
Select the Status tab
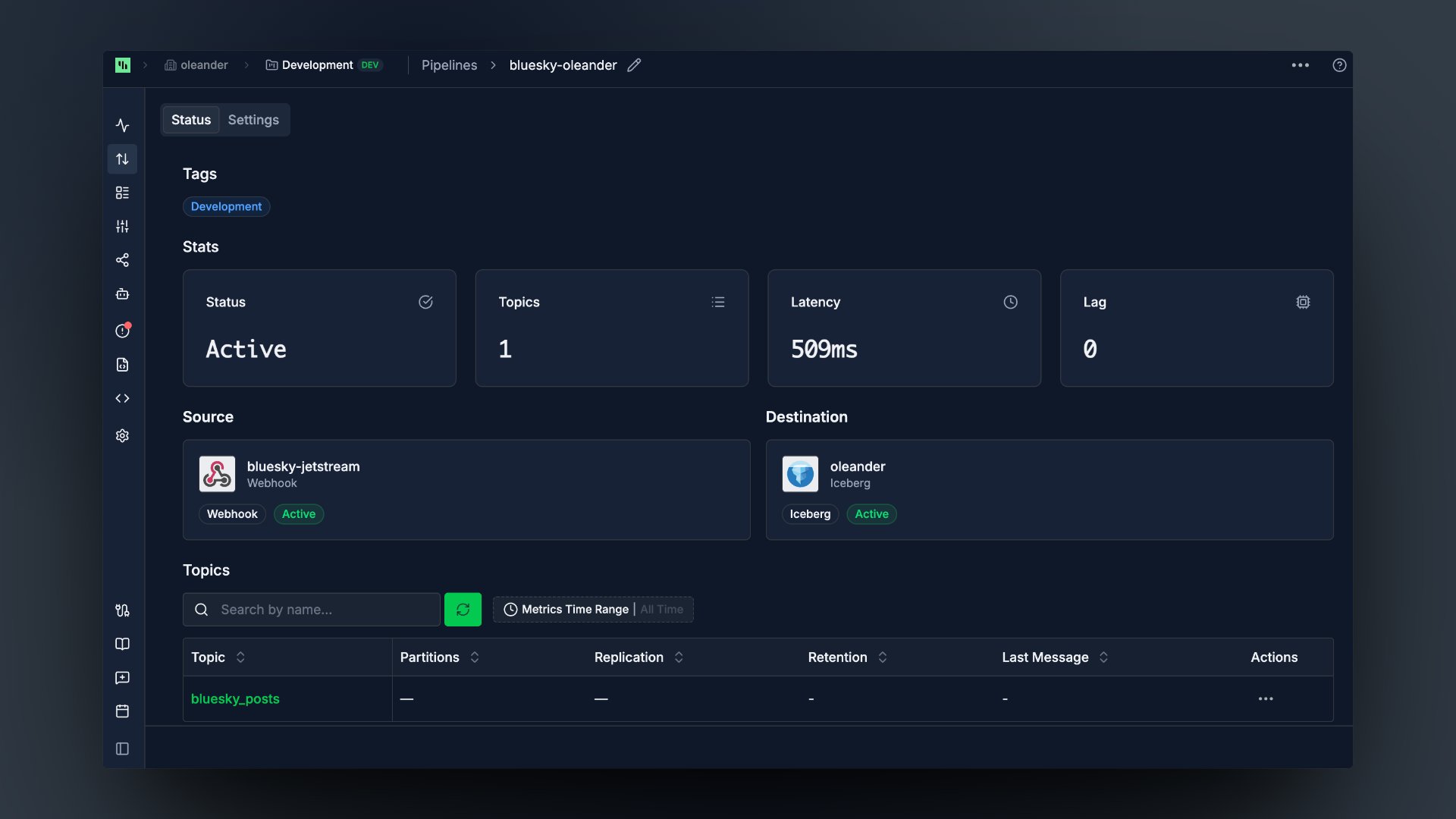point(191,120)
